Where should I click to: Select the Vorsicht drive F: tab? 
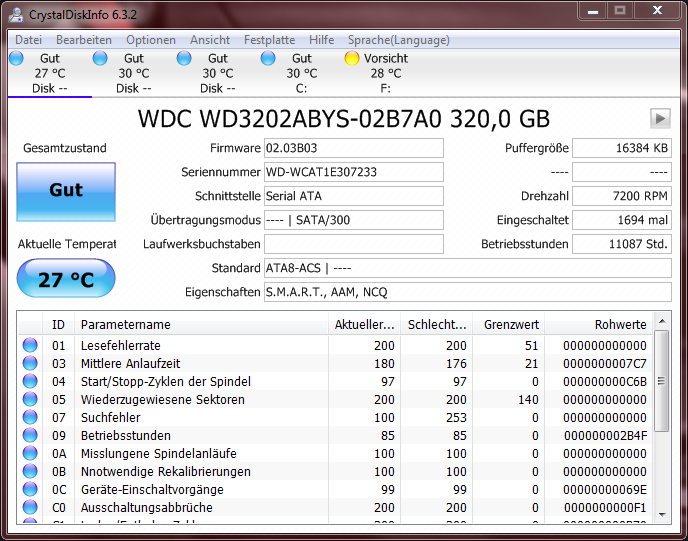385,73
